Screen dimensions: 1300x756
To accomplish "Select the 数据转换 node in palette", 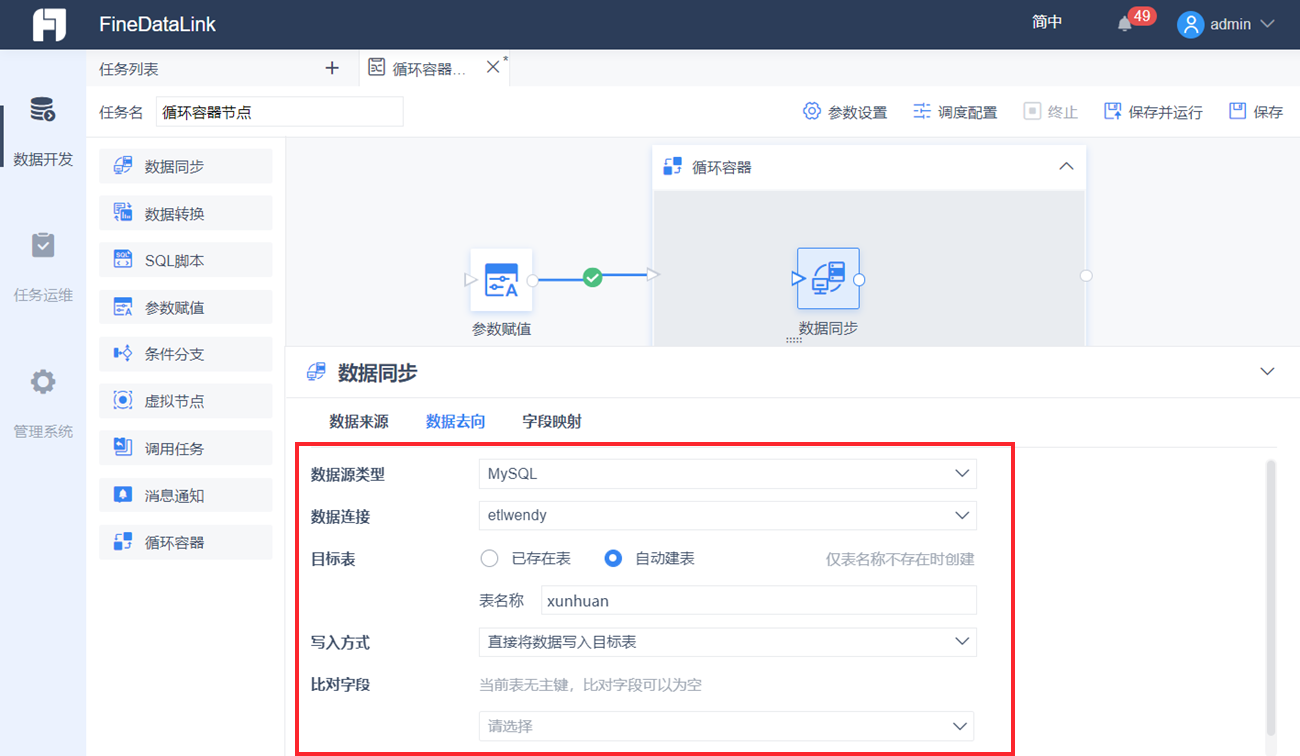I will tap(186, 213).
